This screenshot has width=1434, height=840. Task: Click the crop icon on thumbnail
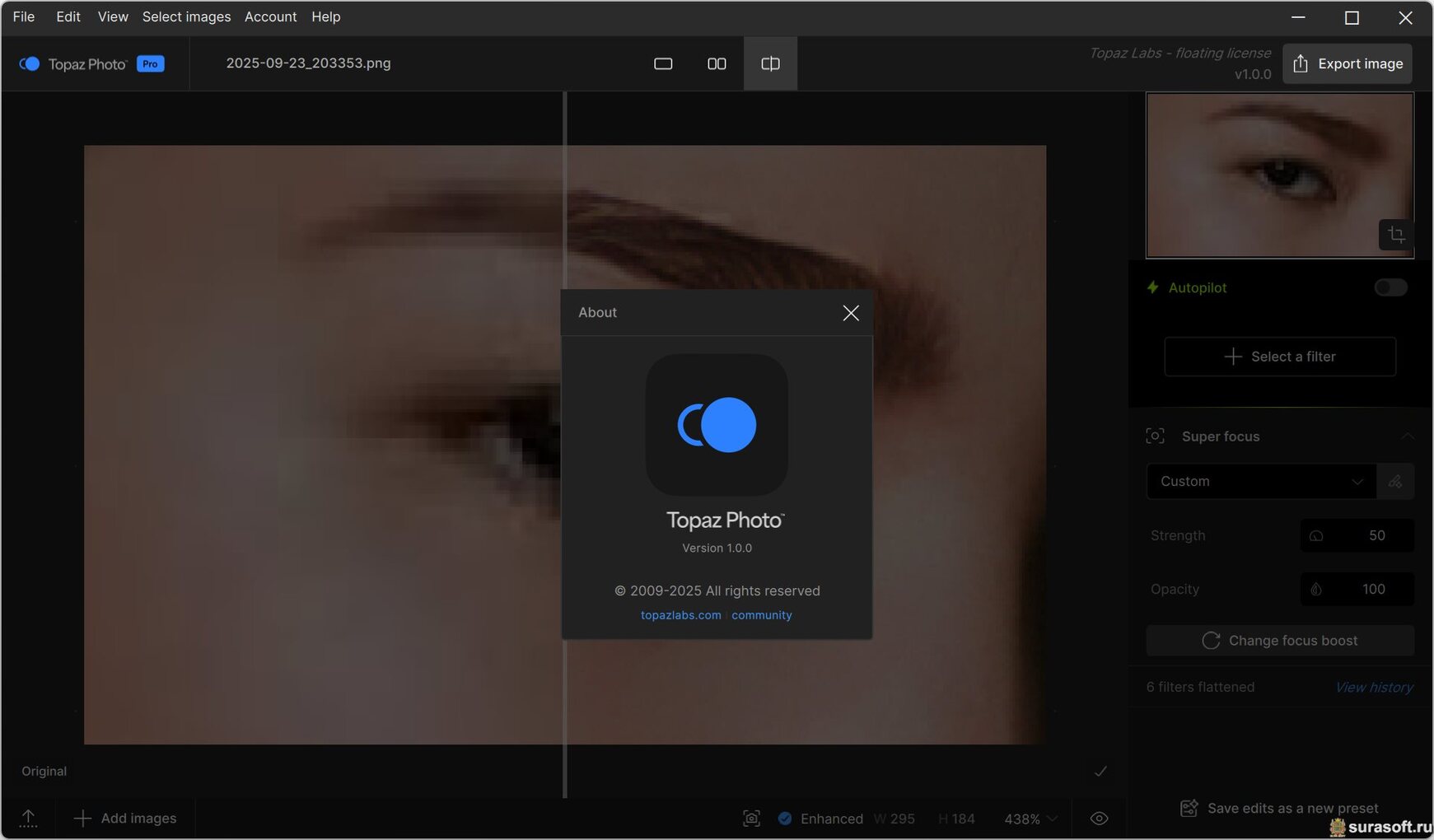point(1395,235)
